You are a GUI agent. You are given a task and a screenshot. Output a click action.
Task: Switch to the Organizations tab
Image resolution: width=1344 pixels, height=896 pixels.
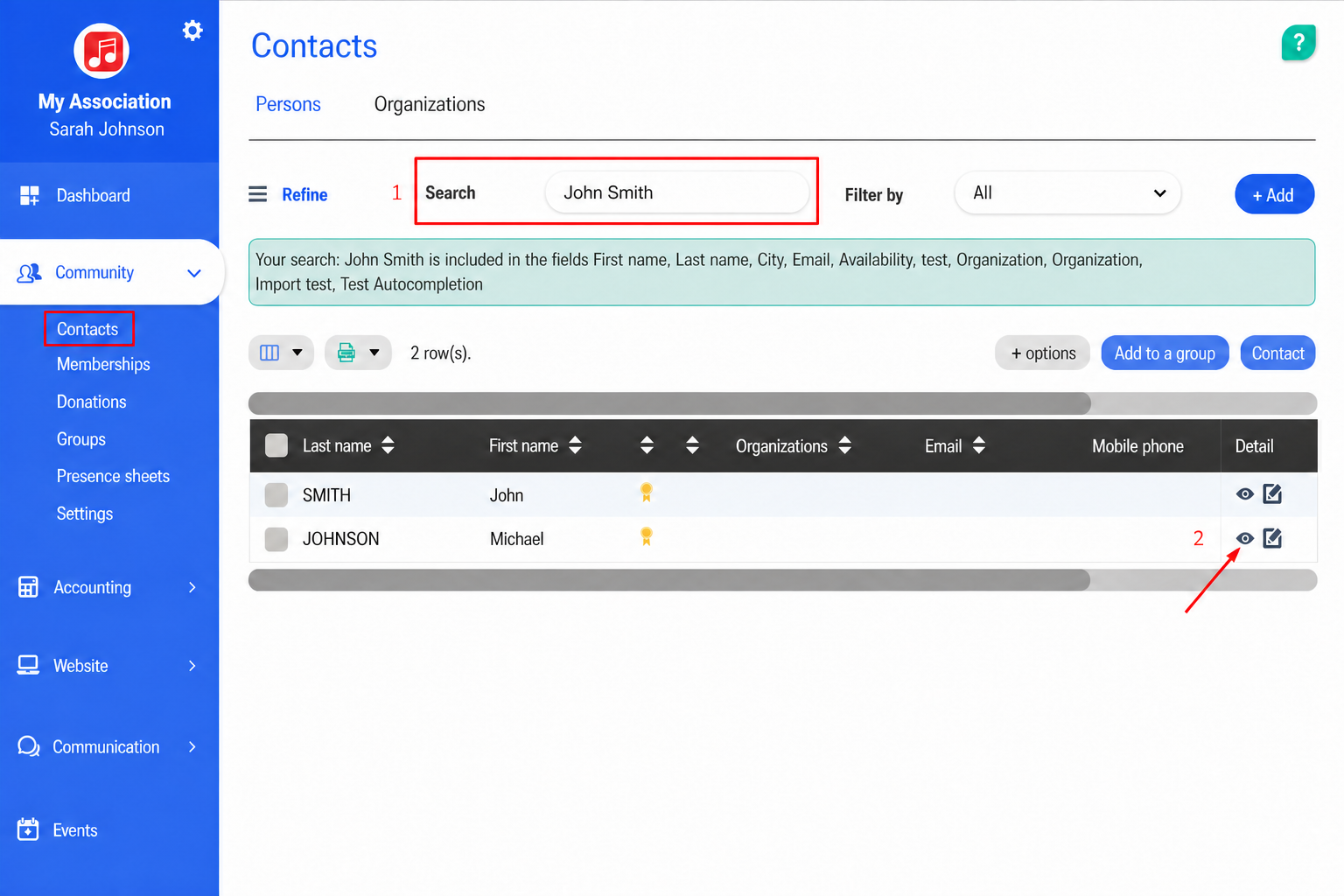coord(430,104)
